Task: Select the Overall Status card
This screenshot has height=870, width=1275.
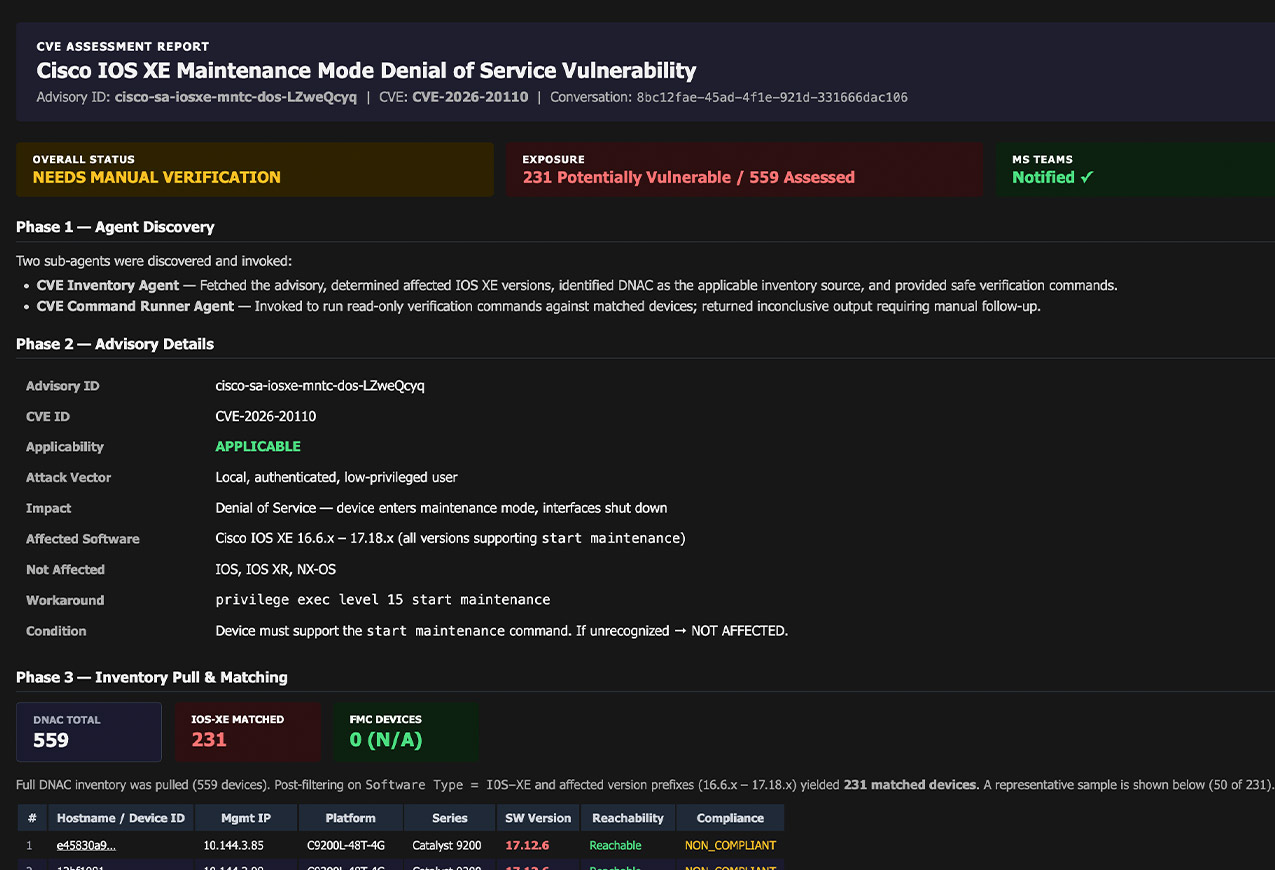Action: tap(255, 169)
